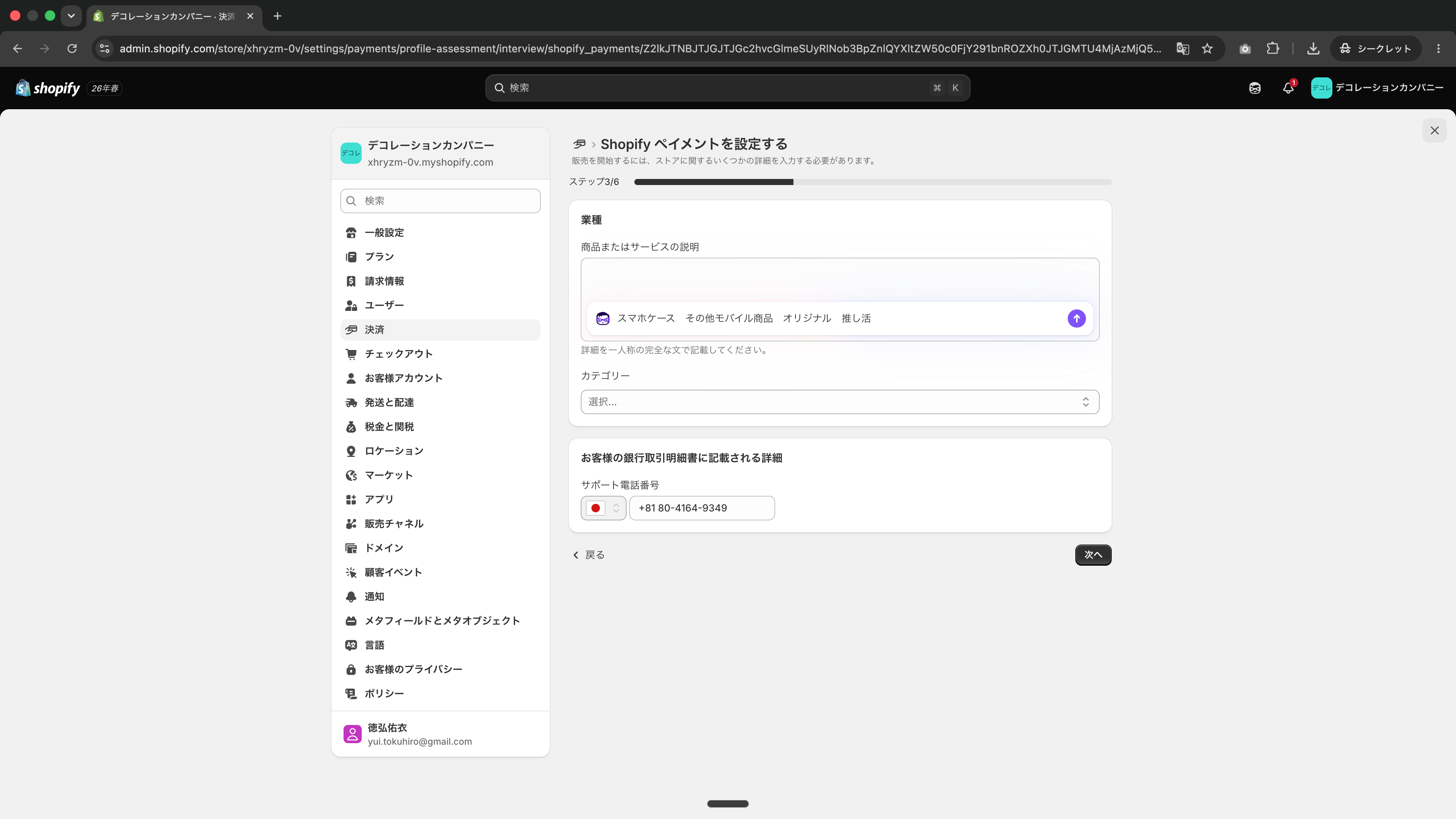This screenshot has height=819, width=1456.
Task: Click the purple send arrow in description box
Action: tap(1076, 318)
